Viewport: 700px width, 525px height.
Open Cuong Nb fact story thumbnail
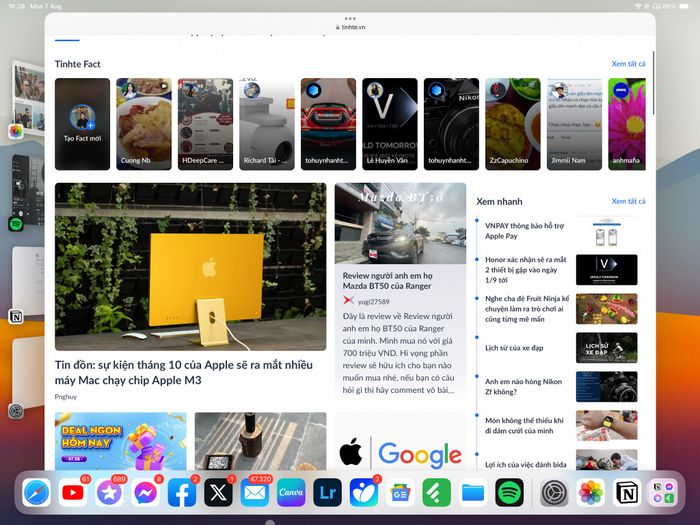click(144, 124)
